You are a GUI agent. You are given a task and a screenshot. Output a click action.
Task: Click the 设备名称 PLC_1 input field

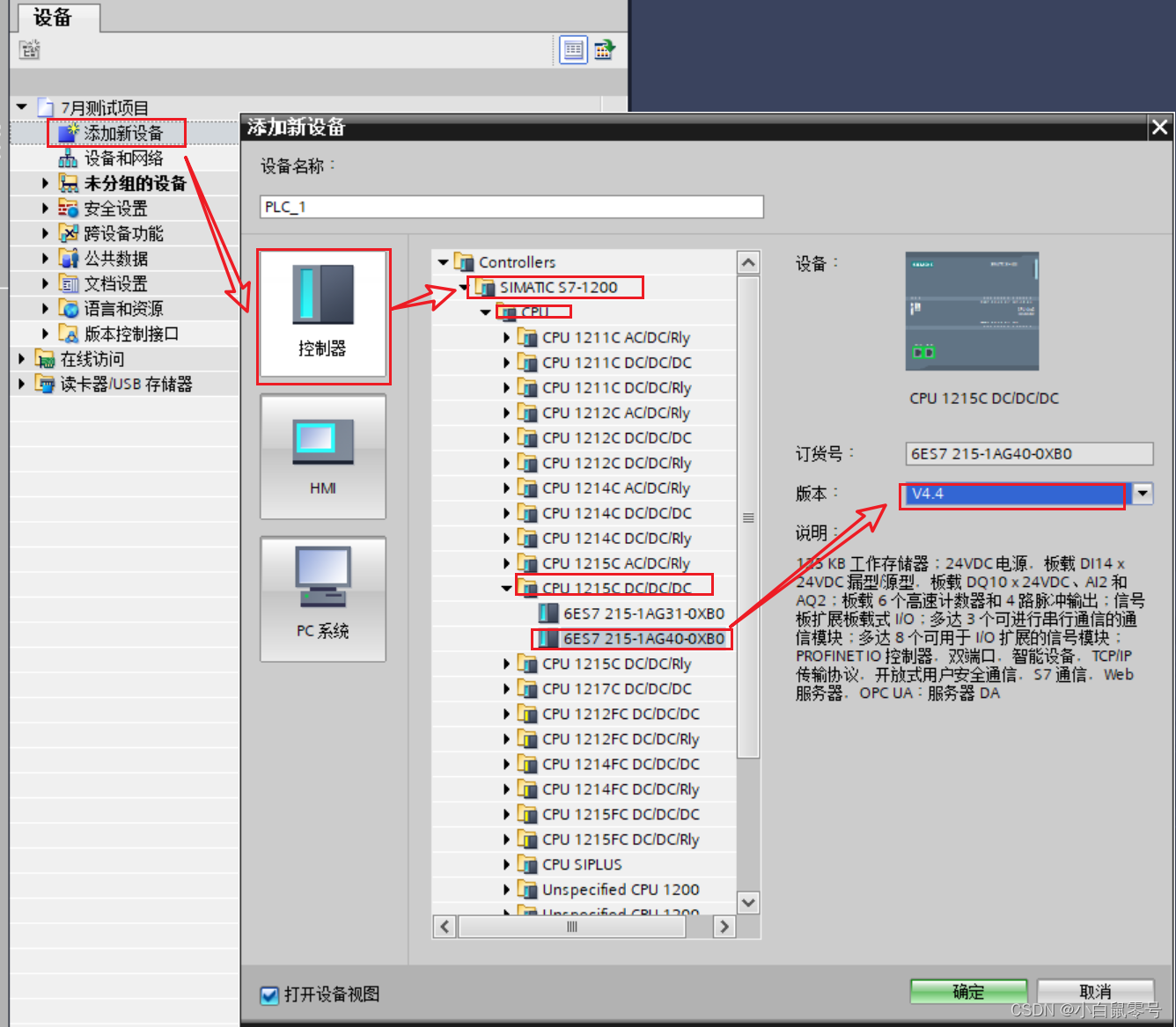click(x=511, y=207)
